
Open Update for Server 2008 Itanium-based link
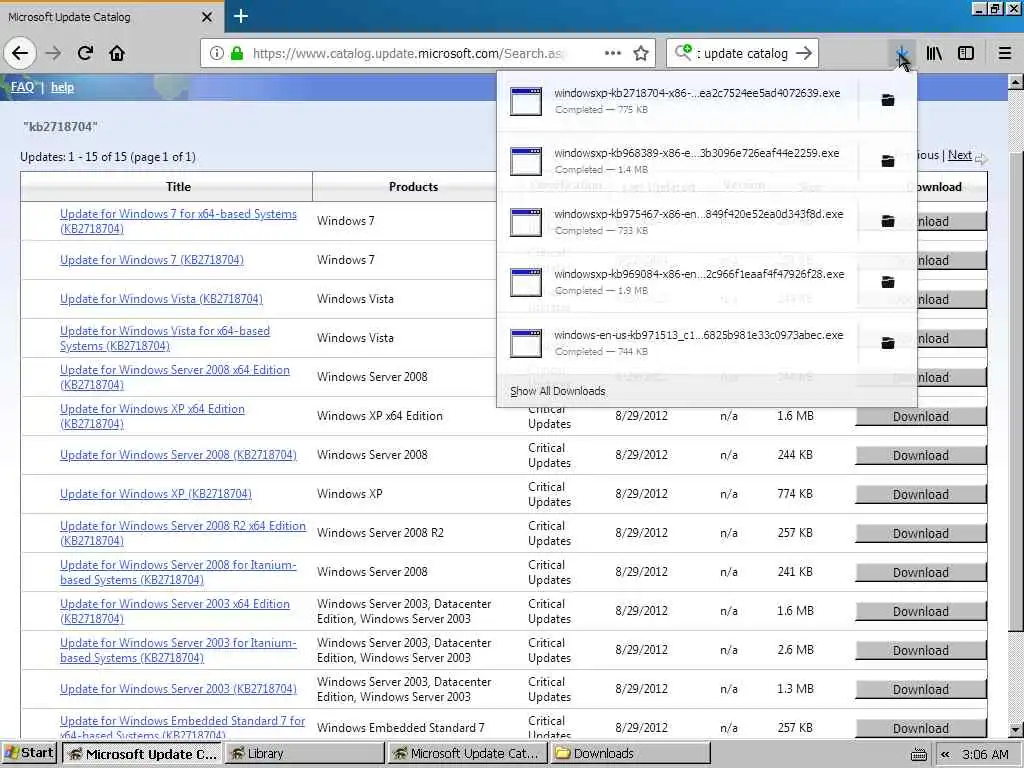coord(178,572)
